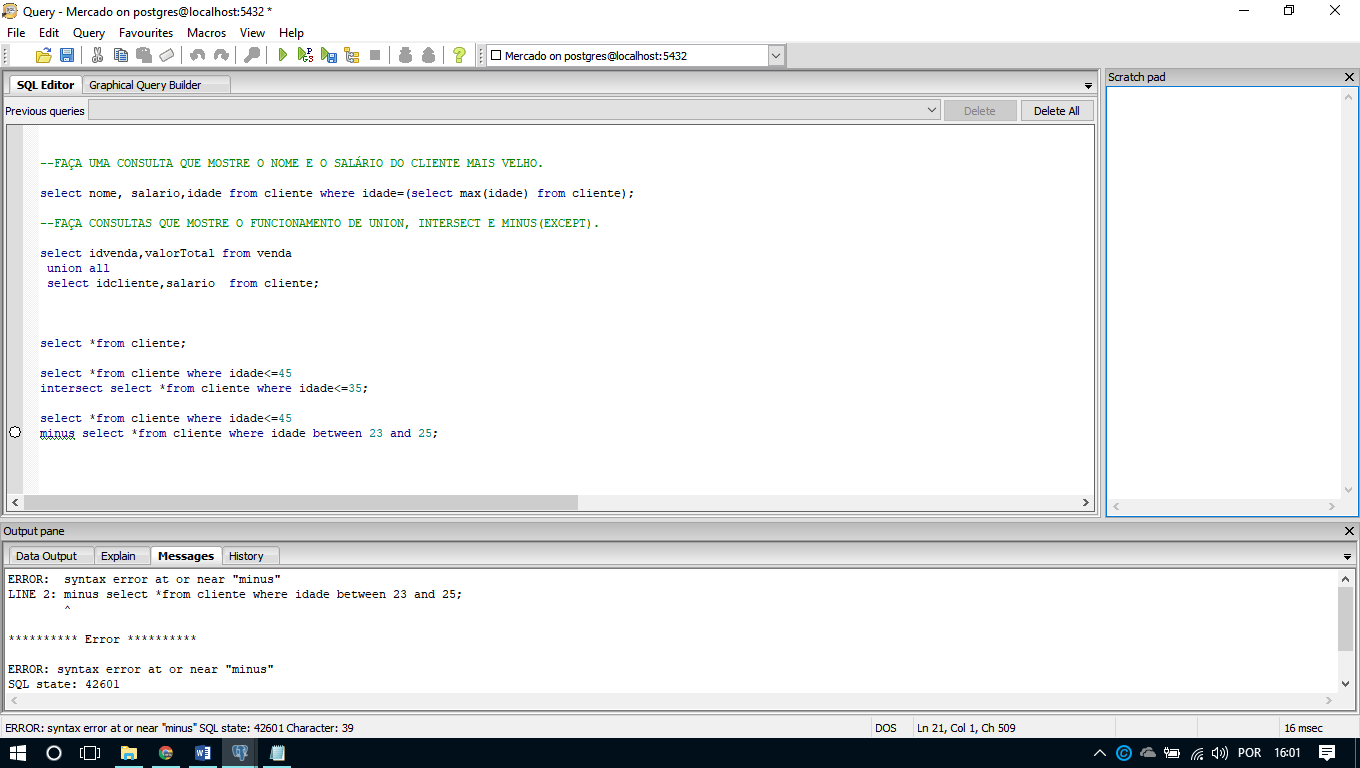
Task: Open the database connection dropdown
Action: click(776, 56)
